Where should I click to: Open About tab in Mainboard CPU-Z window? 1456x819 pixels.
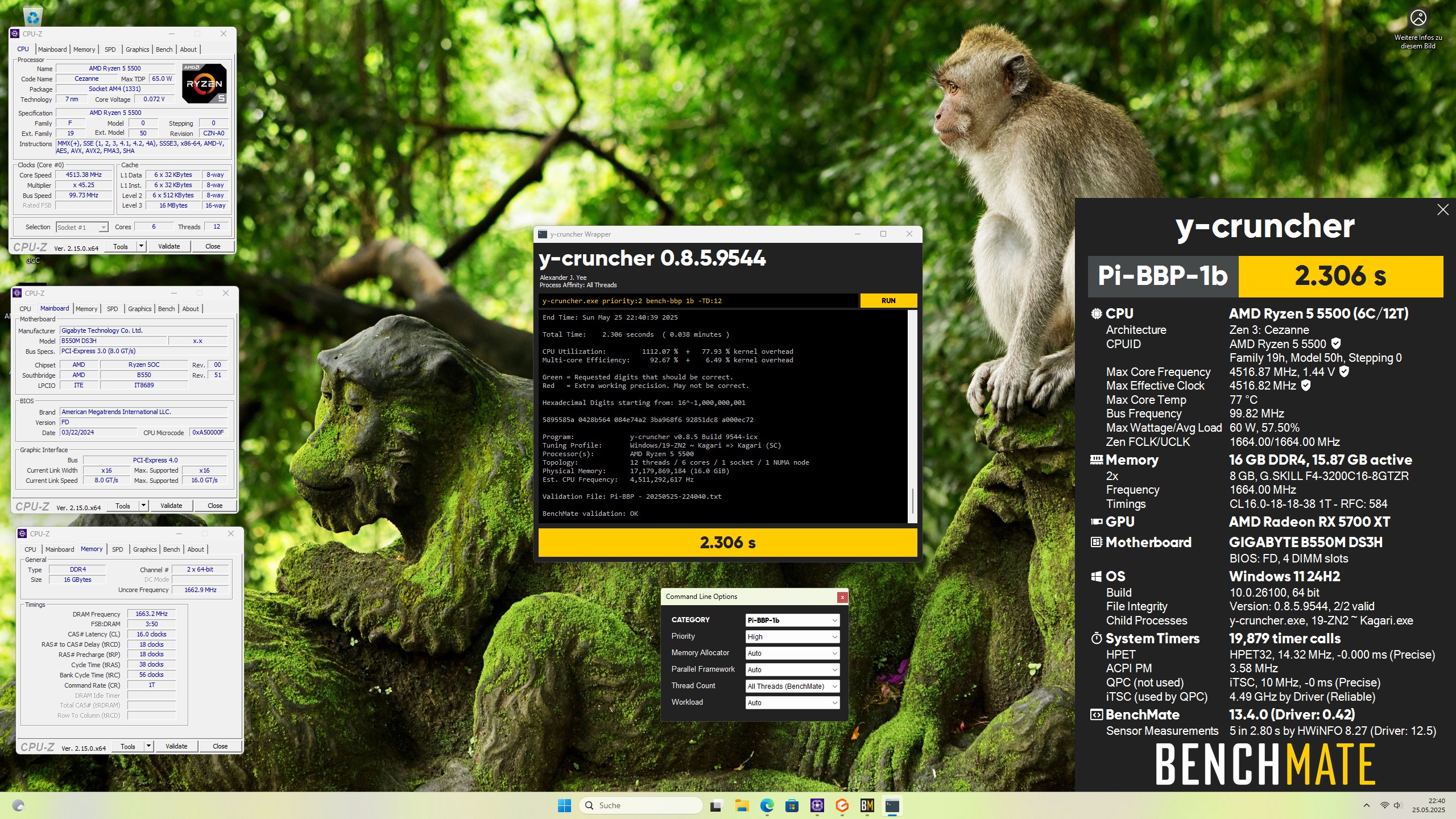click(191, 309)
